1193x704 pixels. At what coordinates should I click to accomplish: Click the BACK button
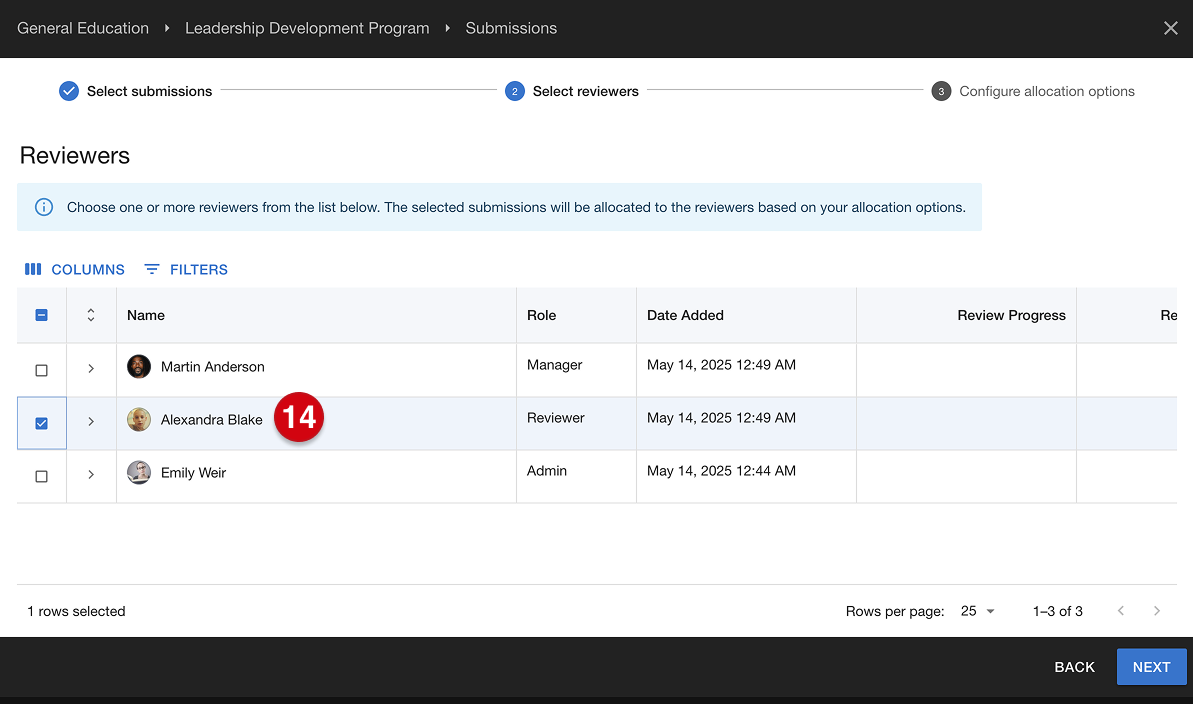1074,667
